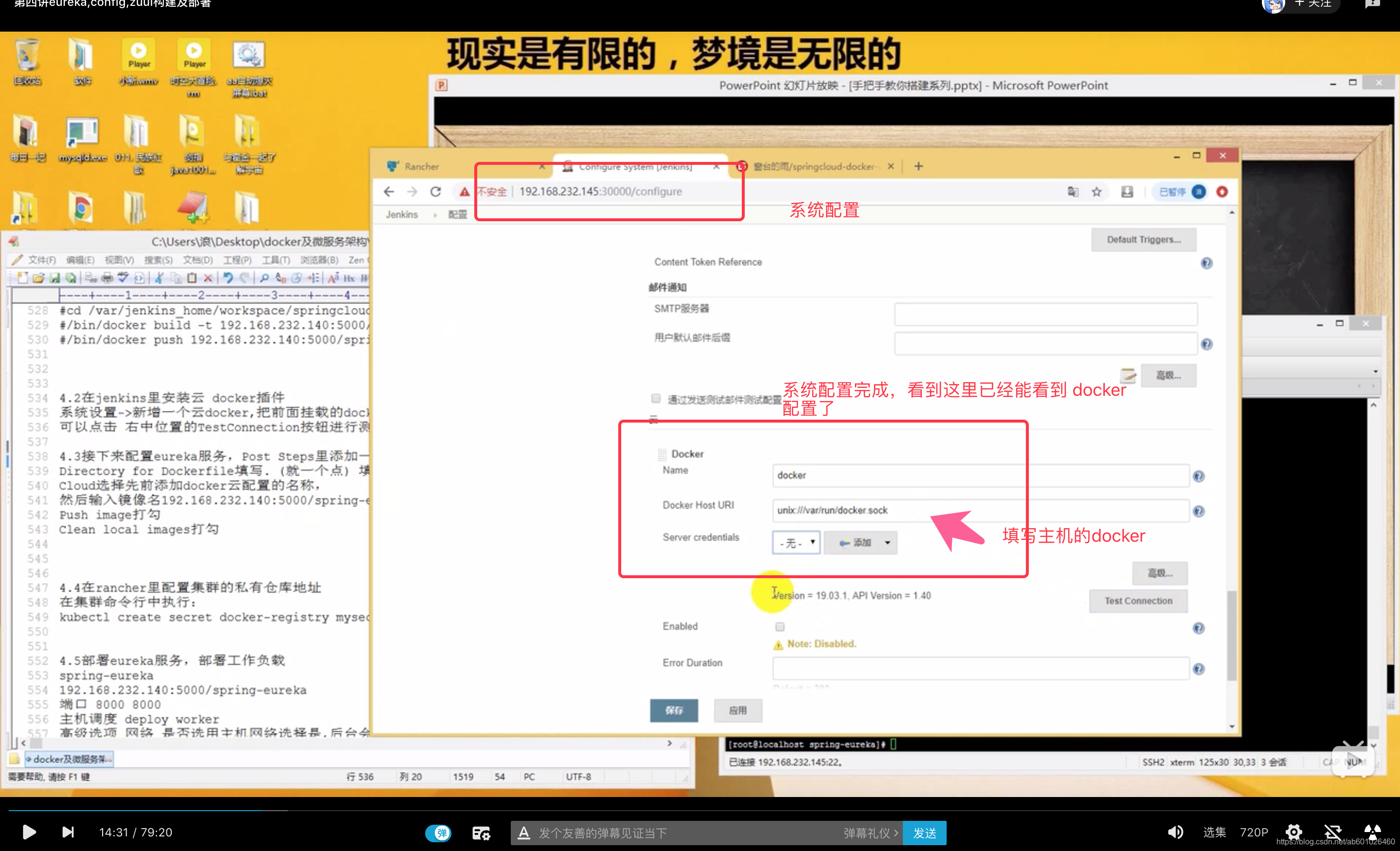
Task: Open the 选集 episode list
Action: [1214, 832]
